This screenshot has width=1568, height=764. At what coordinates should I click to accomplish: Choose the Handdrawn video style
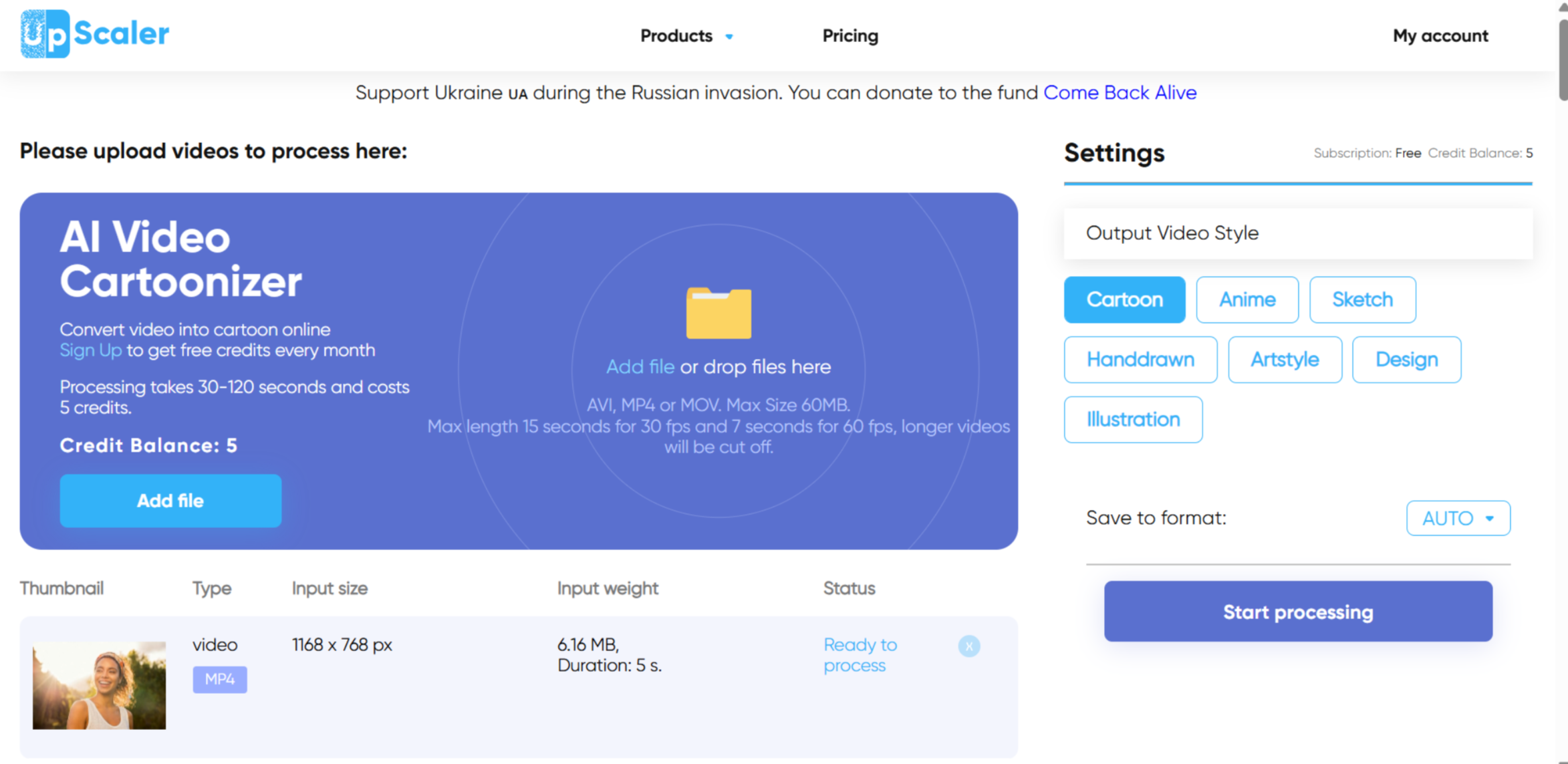1140,360
